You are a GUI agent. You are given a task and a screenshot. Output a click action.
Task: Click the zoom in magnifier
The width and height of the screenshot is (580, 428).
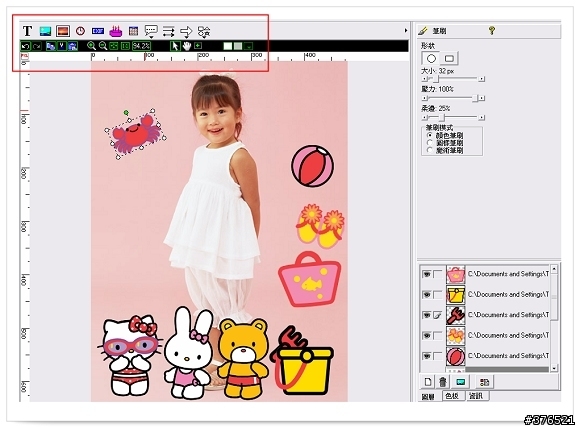coord(91,46)
